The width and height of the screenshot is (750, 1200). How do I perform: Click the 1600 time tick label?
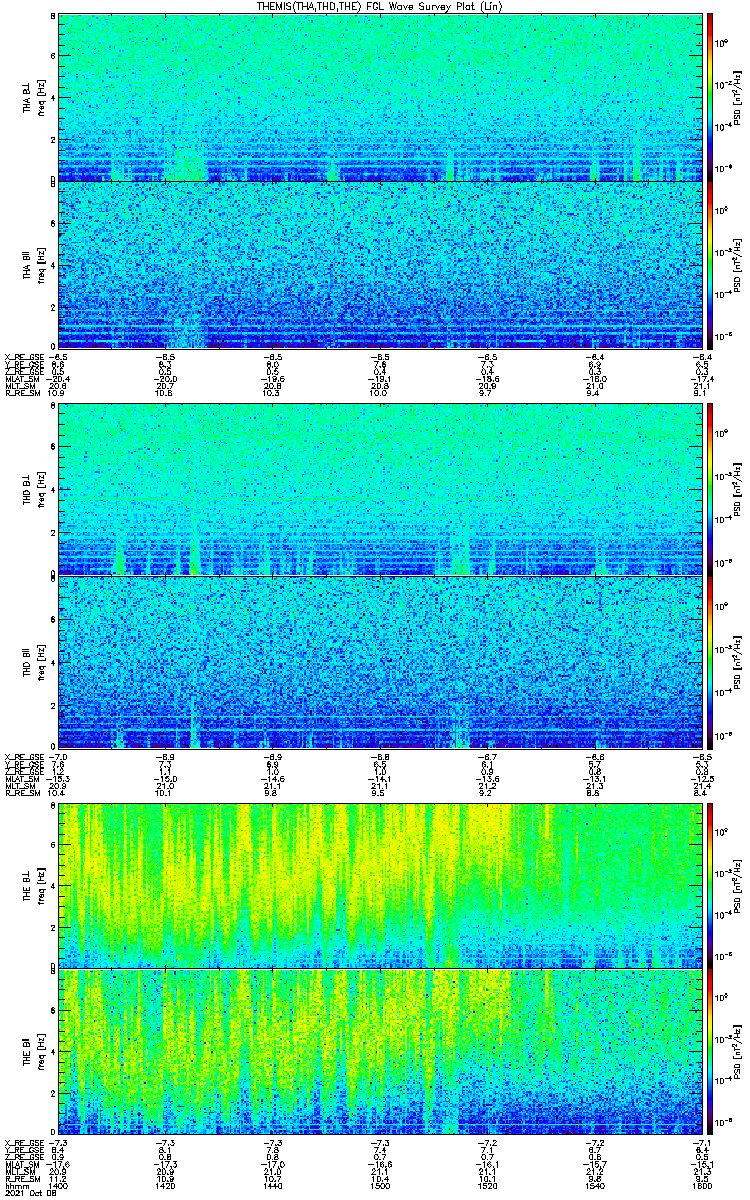coord(701,1184)
